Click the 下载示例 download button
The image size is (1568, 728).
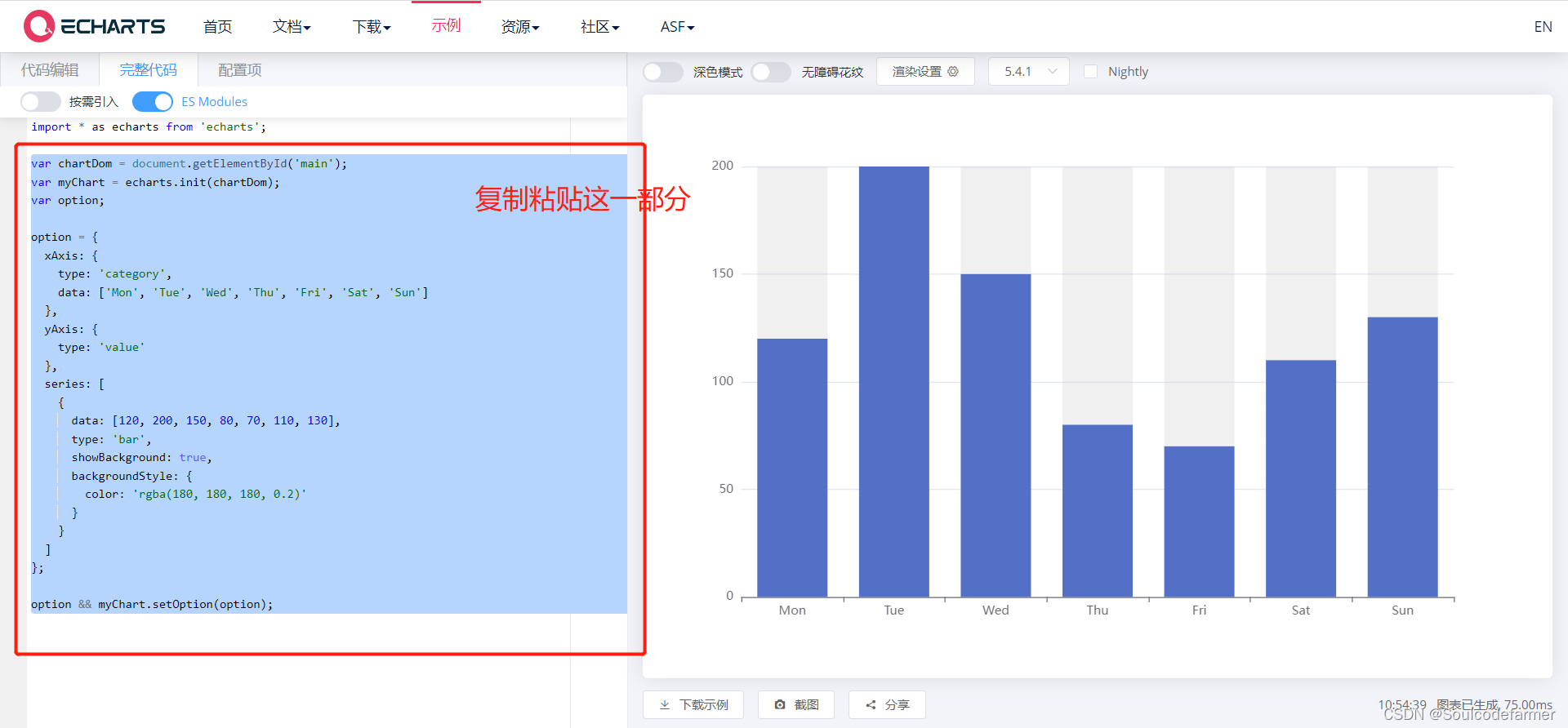click(x=693, y=704)
